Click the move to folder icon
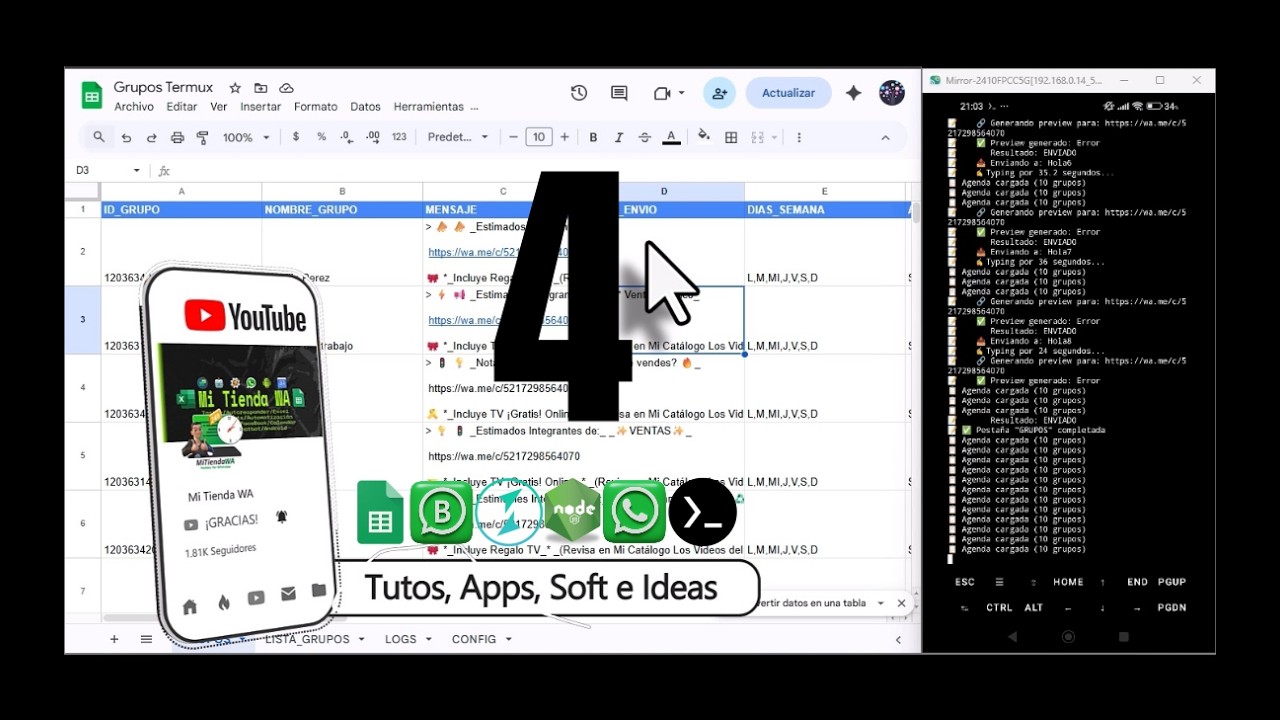The width and height of the screenshot is (1280, 720). click(x=261, y=88)
